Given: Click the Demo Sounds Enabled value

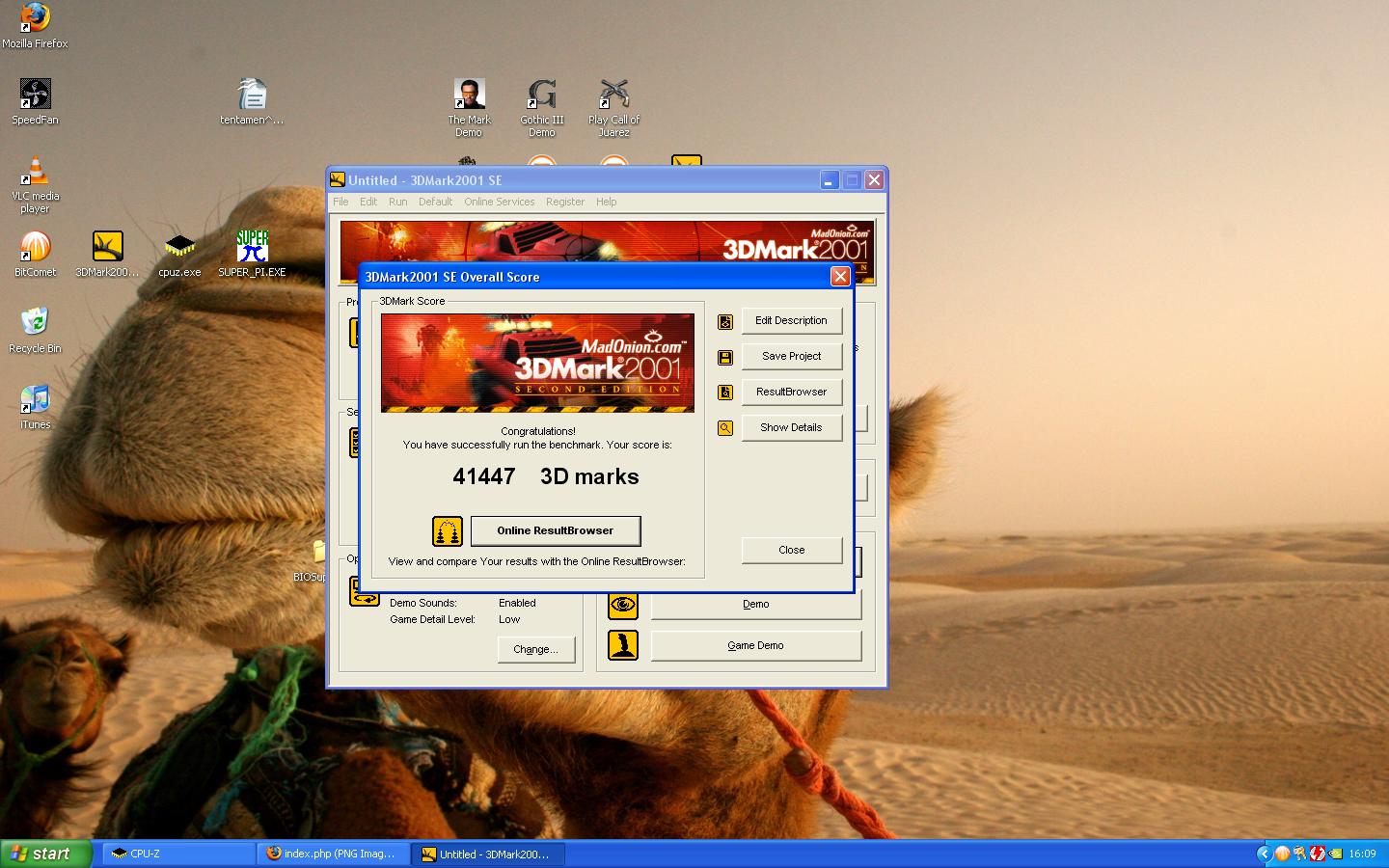Looking at the screenshot, I should [517, 603].
